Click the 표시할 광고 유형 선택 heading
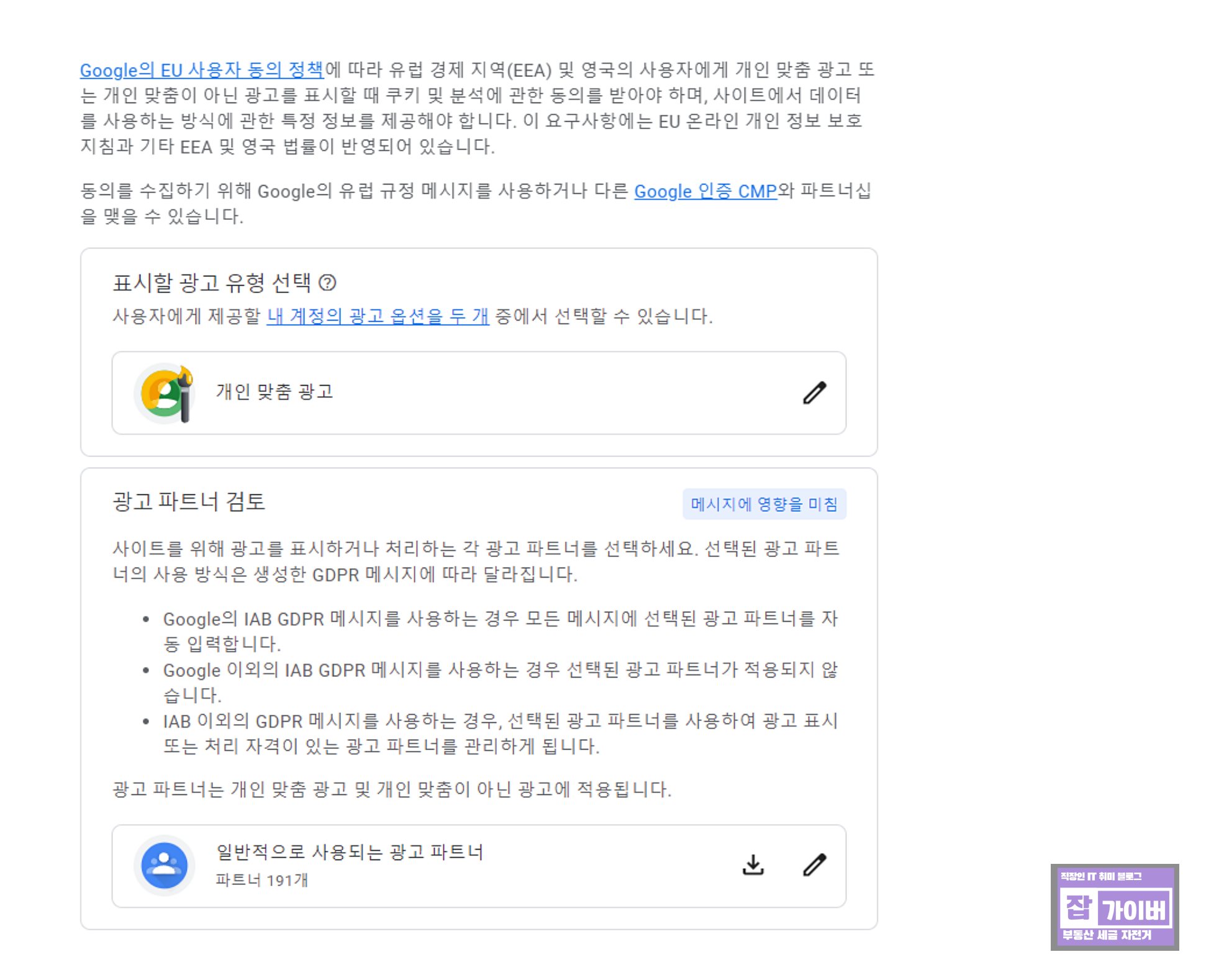The height and width of the screenshot is (980, 1206). [212, 283]
